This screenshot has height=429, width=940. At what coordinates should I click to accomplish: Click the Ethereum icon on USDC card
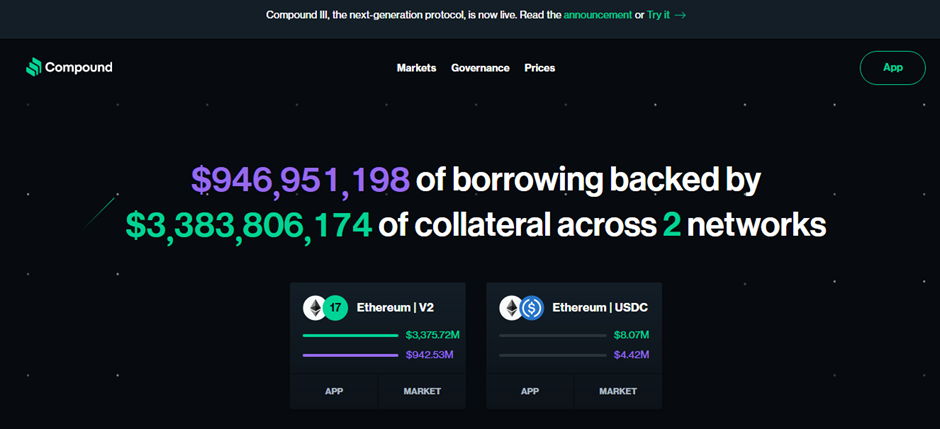(511, 308)
